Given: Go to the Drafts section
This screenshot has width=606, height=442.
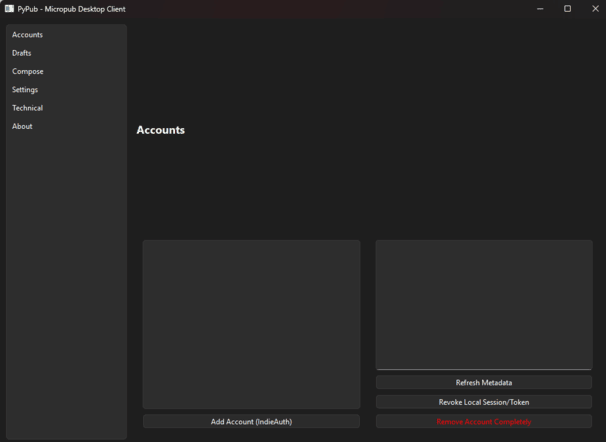Looking at the screenshot, I should 22,53.
